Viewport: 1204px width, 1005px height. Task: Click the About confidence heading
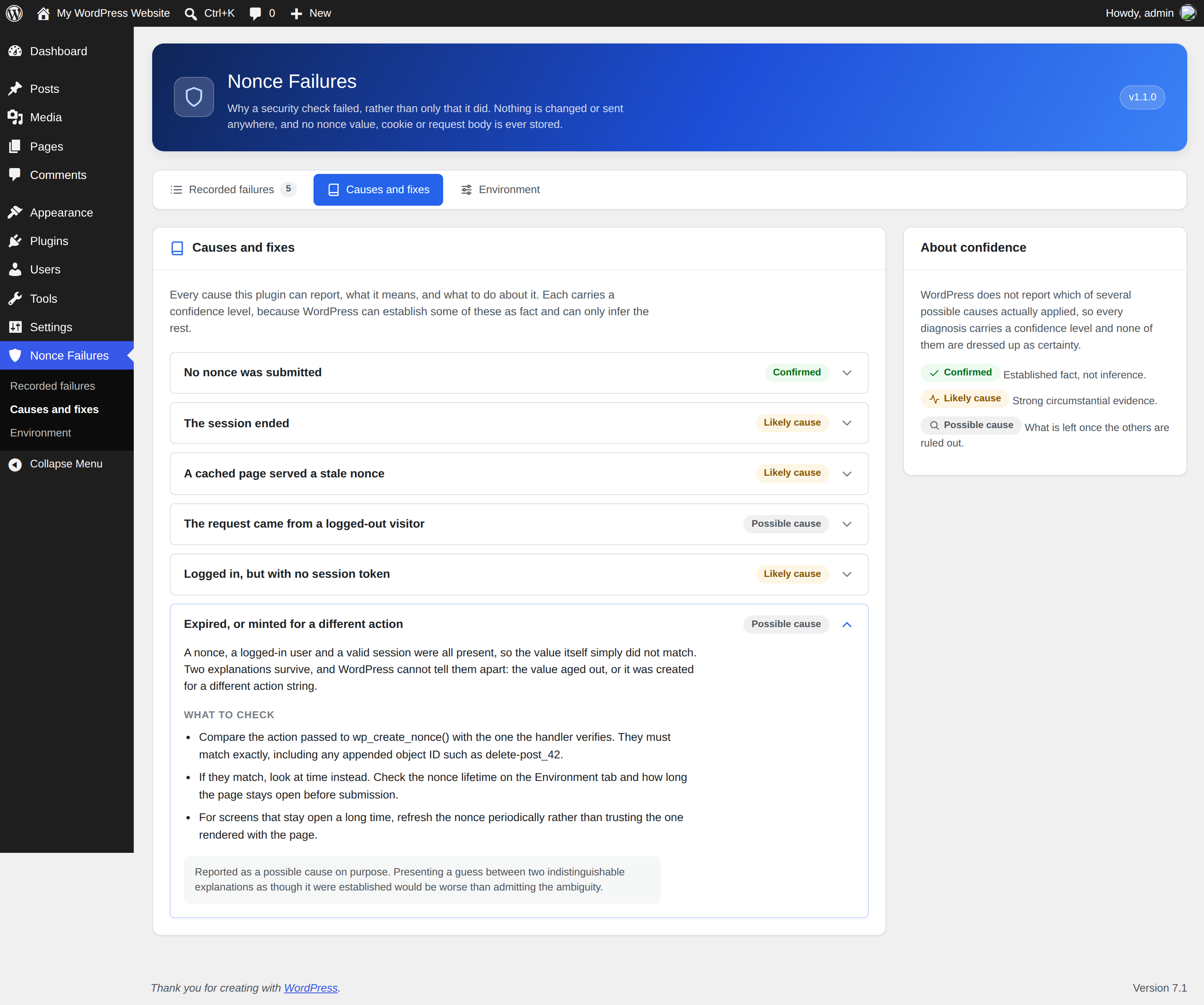(974, 247)
